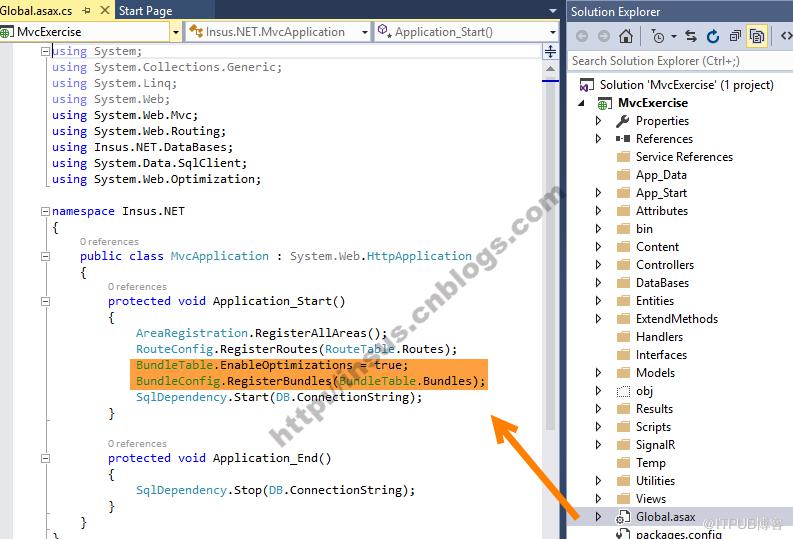This screenshot has height=539, width=793.
Task: Select the Handlers folder
Action: click(659, 337)
